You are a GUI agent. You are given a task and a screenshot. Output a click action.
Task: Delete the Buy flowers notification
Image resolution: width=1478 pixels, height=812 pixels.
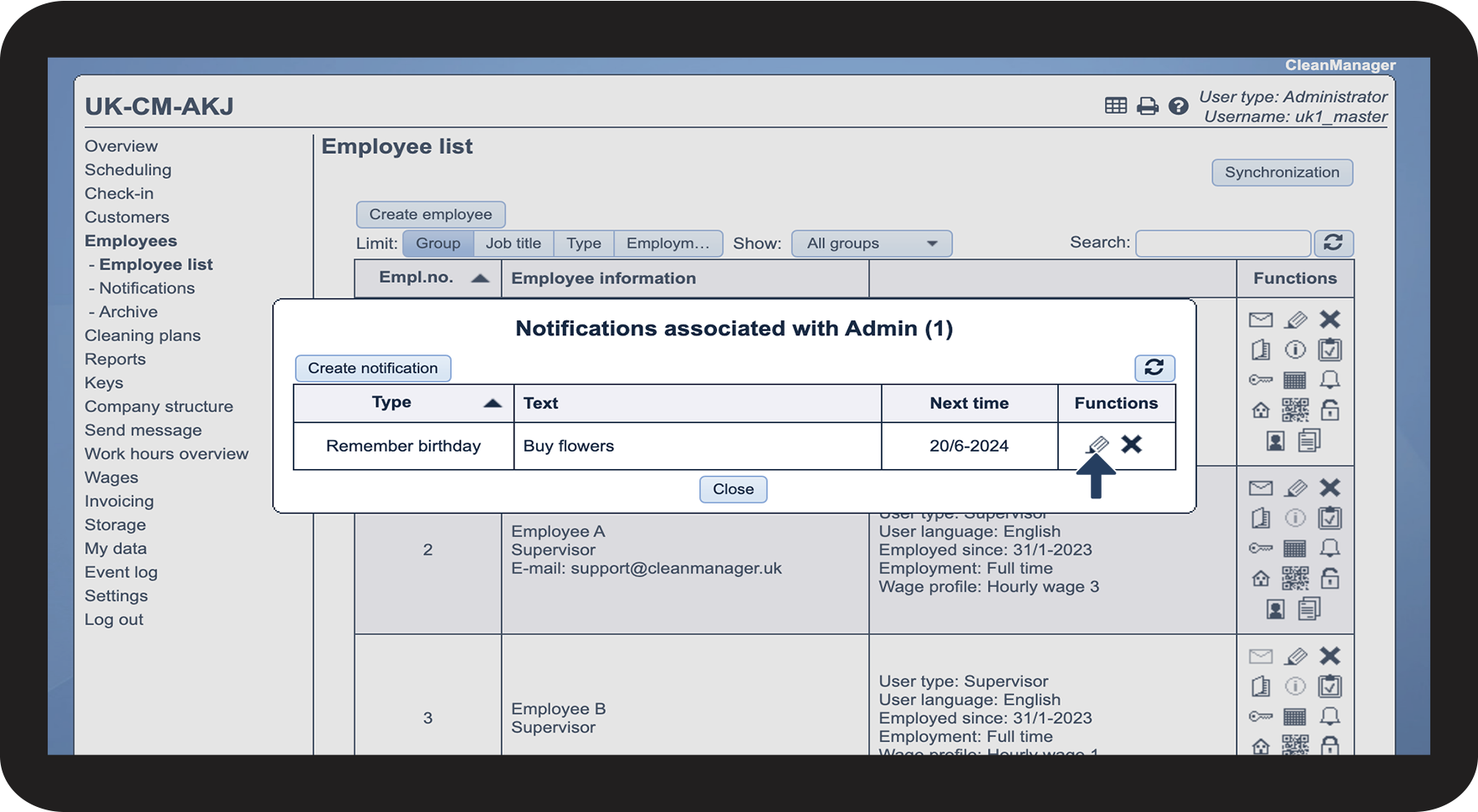[x=1132, y=445]
